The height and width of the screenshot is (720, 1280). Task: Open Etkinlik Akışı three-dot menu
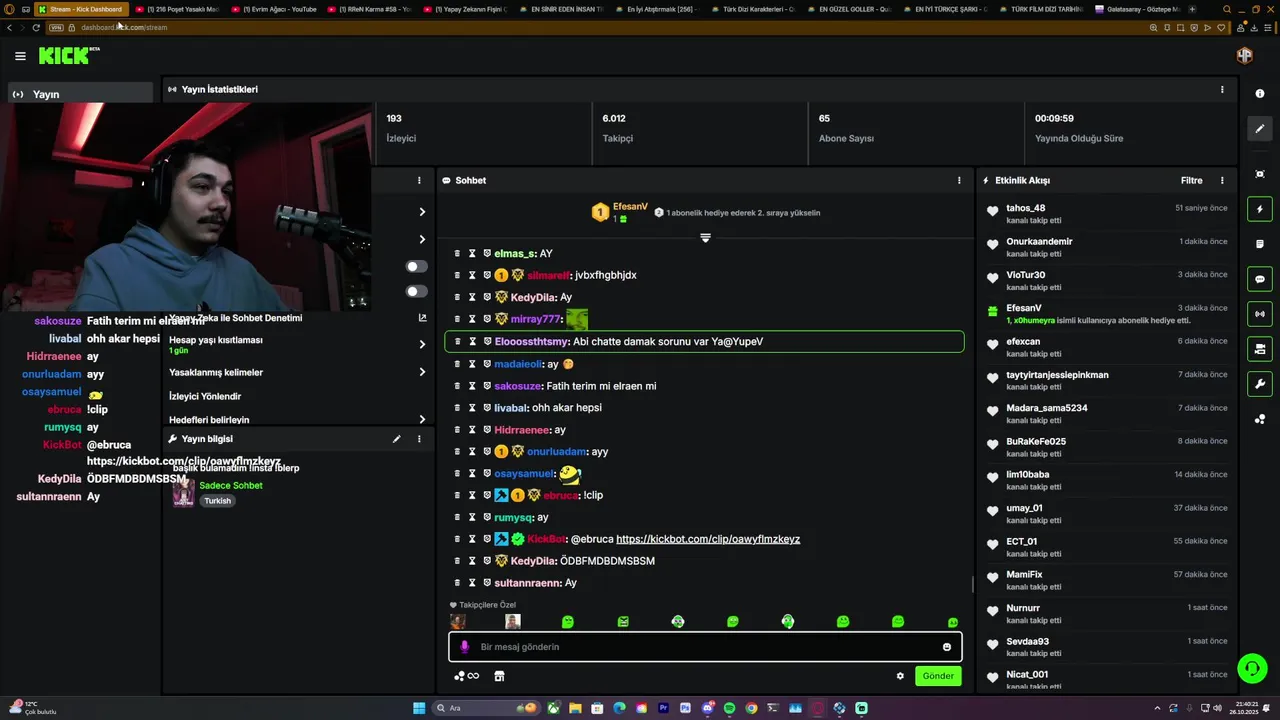point(1222,181)
